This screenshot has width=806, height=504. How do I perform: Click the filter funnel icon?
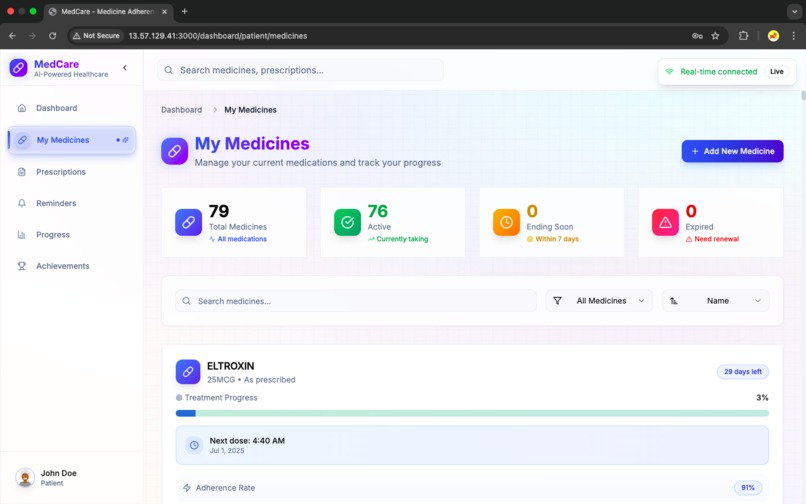tap(557, 301)
